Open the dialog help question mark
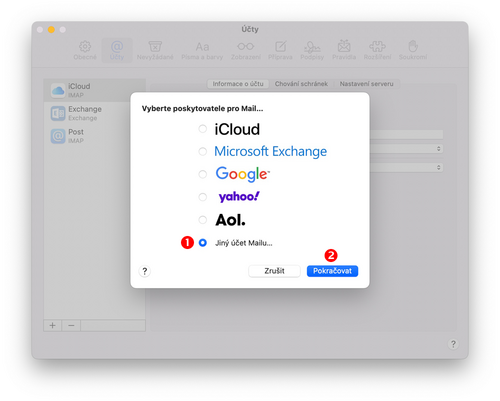The image size is (500, 401). point(145,271)
